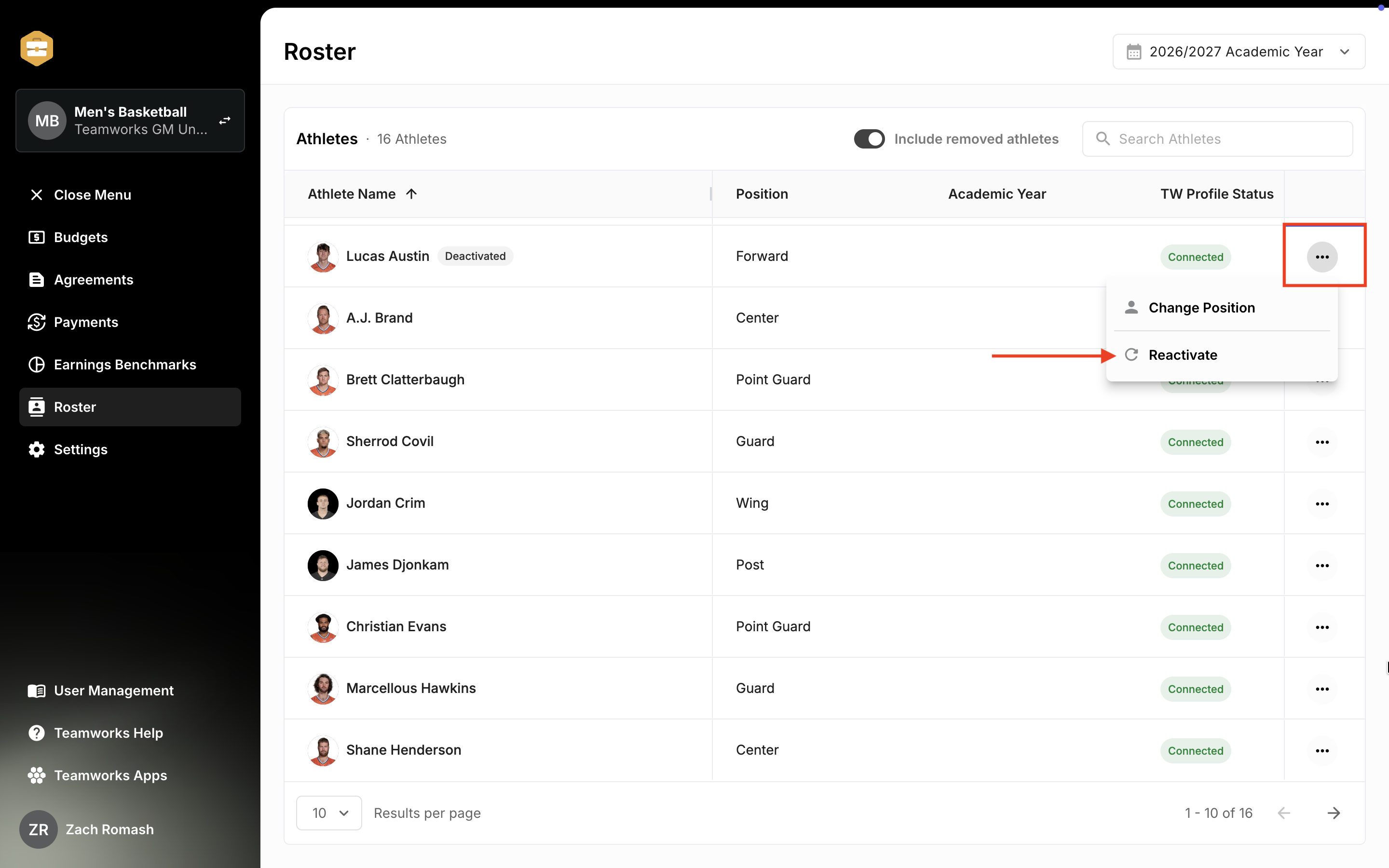Open more options for Jordan Crim
Image resolution: width=1389 pixels, height=868 pixels.
pos(1322,504)
